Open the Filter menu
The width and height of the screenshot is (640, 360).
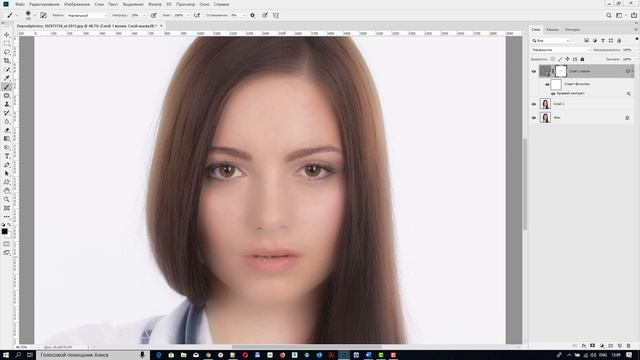tap(155, 4)
